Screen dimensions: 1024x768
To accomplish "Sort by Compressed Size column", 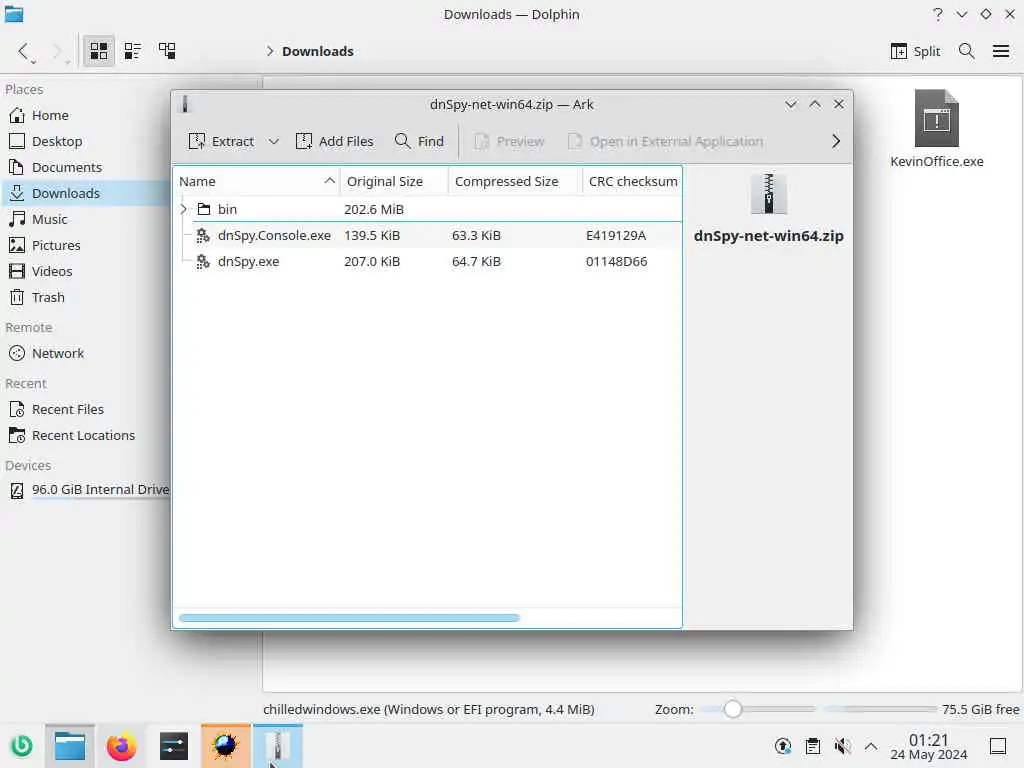I will 515,181.
